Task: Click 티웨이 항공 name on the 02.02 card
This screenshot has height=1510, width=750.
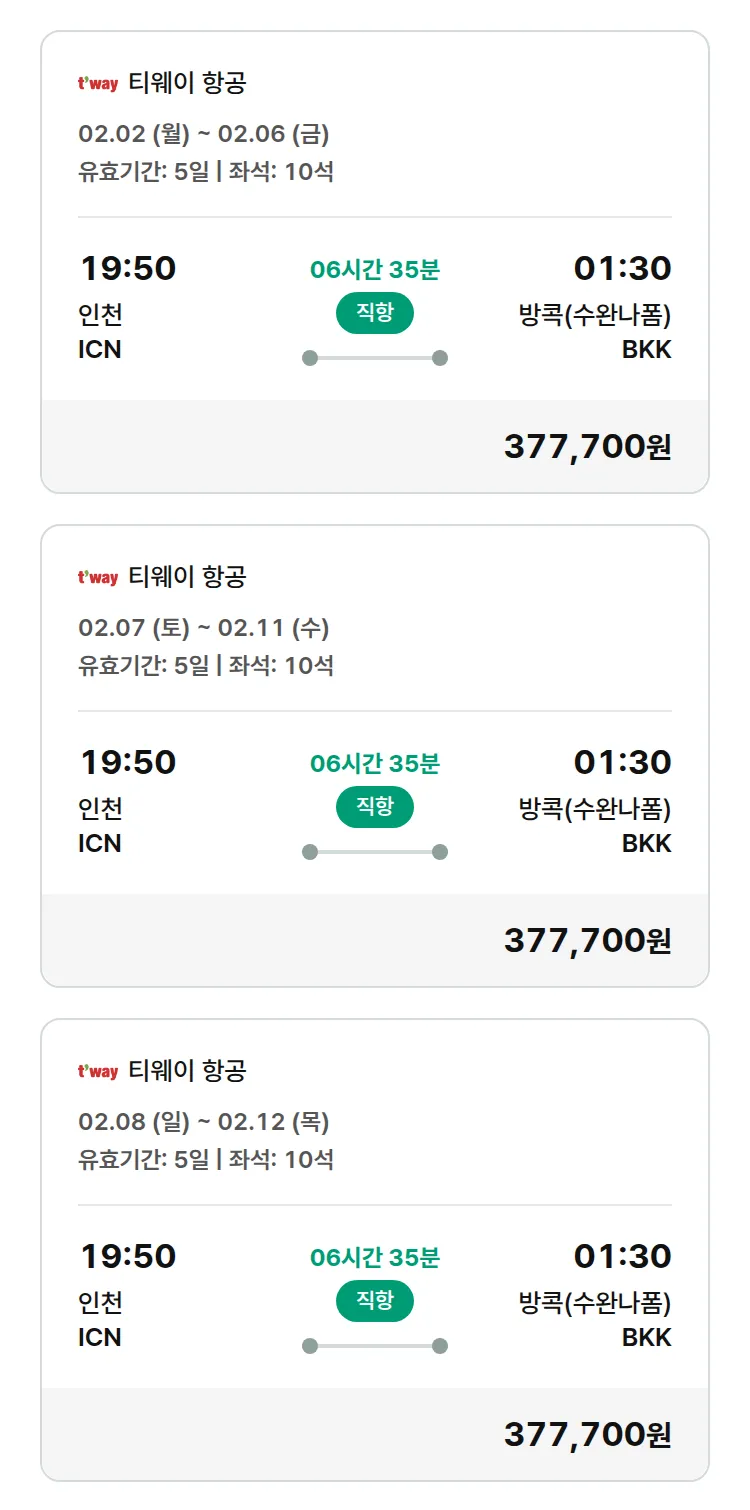Action: pyautogui.click(x=187, y=83)
